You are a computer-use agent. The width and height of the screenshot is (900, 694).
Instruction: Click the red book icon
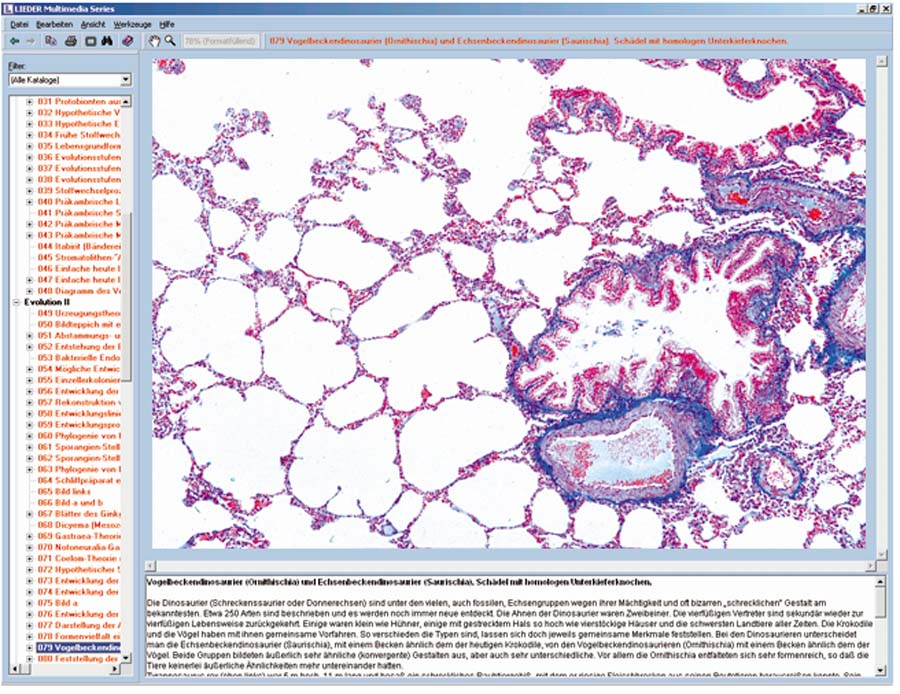(126, 41)
